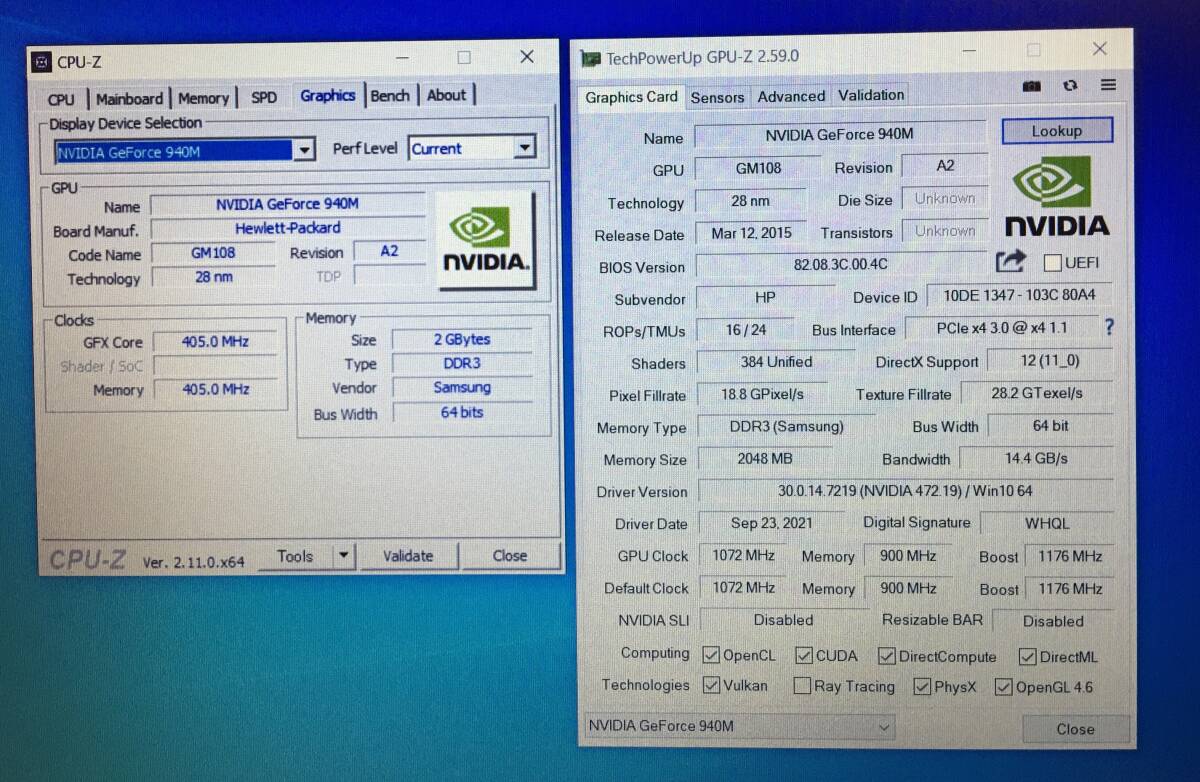
Task: Click the CPU-Z Code Name value GM108
Action: click(213, 253)
